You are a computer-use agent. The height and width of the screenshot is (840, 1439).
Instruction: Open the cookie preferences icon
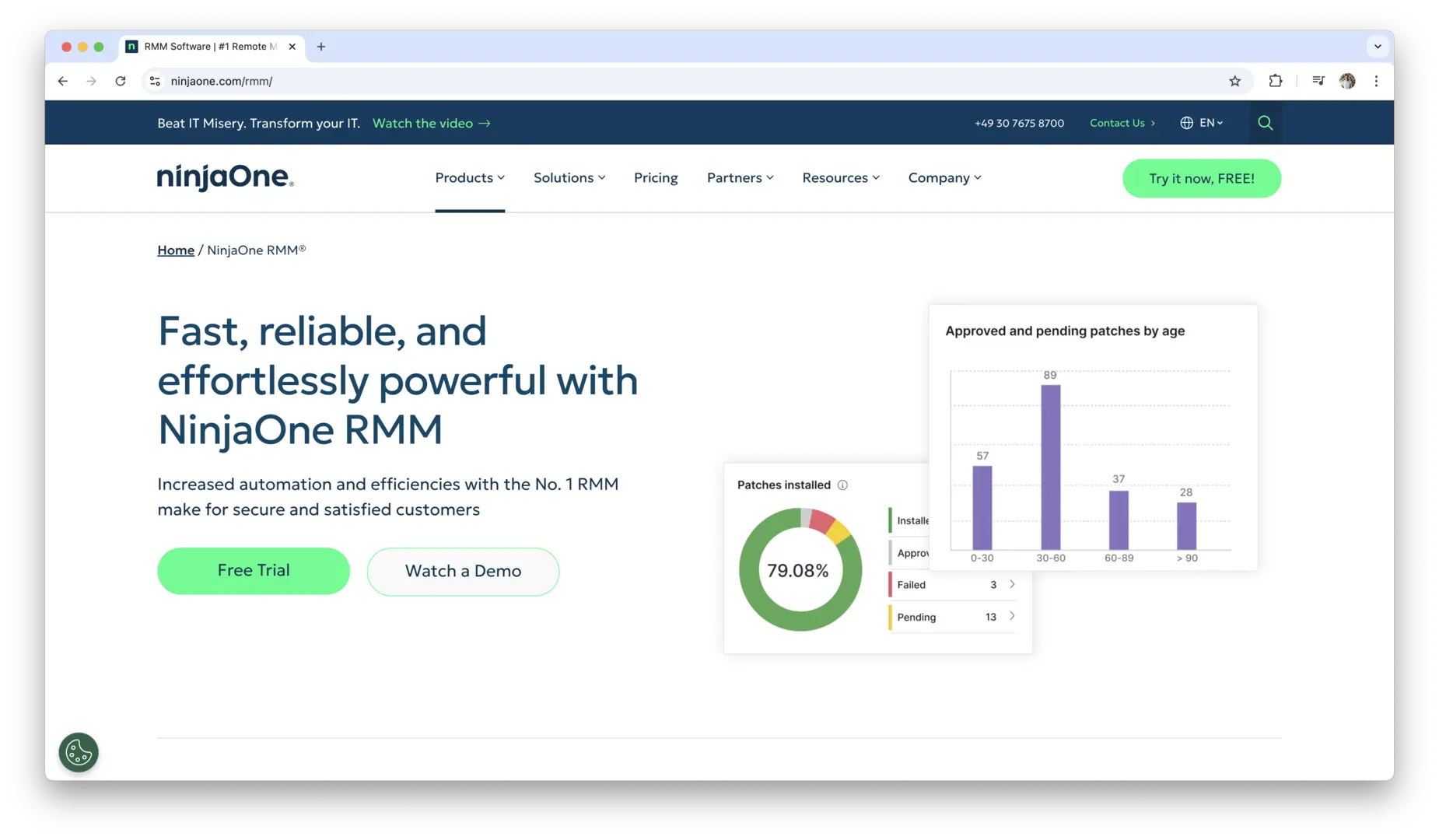(79, 752)
